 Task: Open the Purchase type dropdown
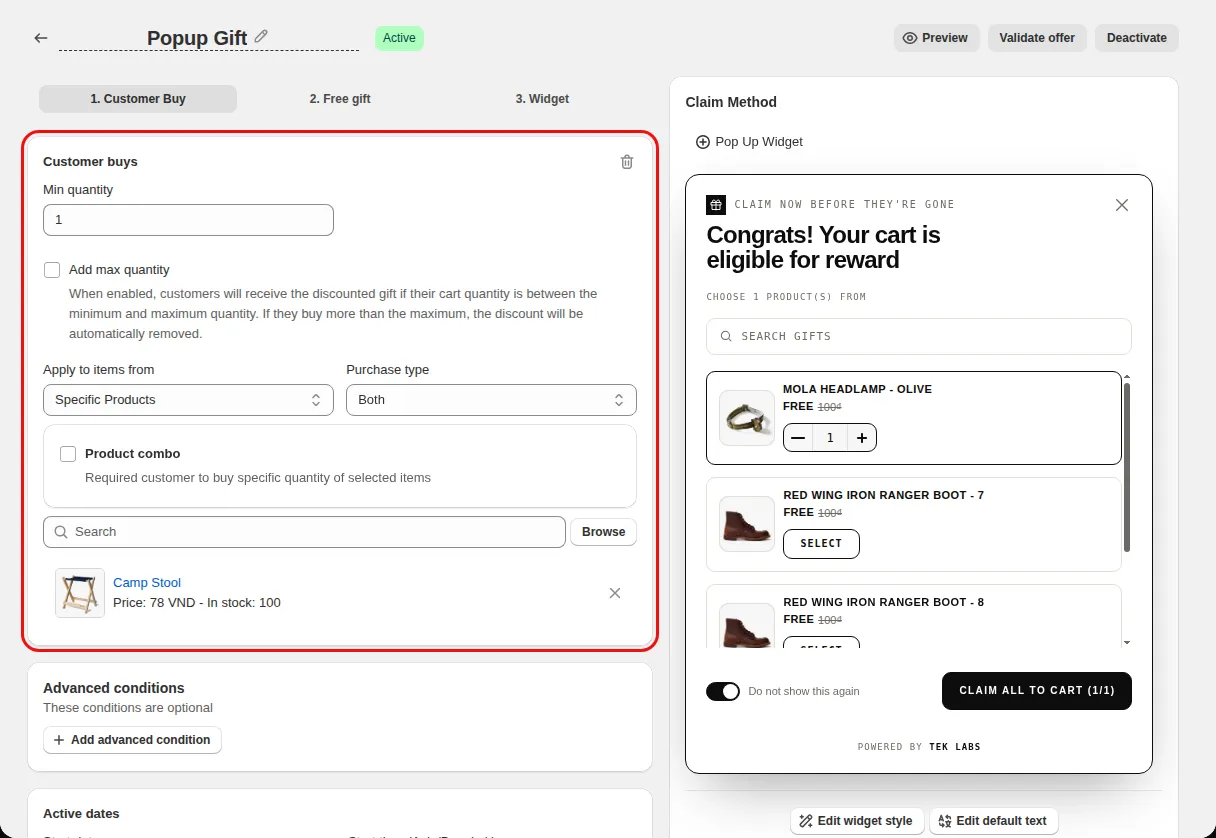click(x=491, y=400)
